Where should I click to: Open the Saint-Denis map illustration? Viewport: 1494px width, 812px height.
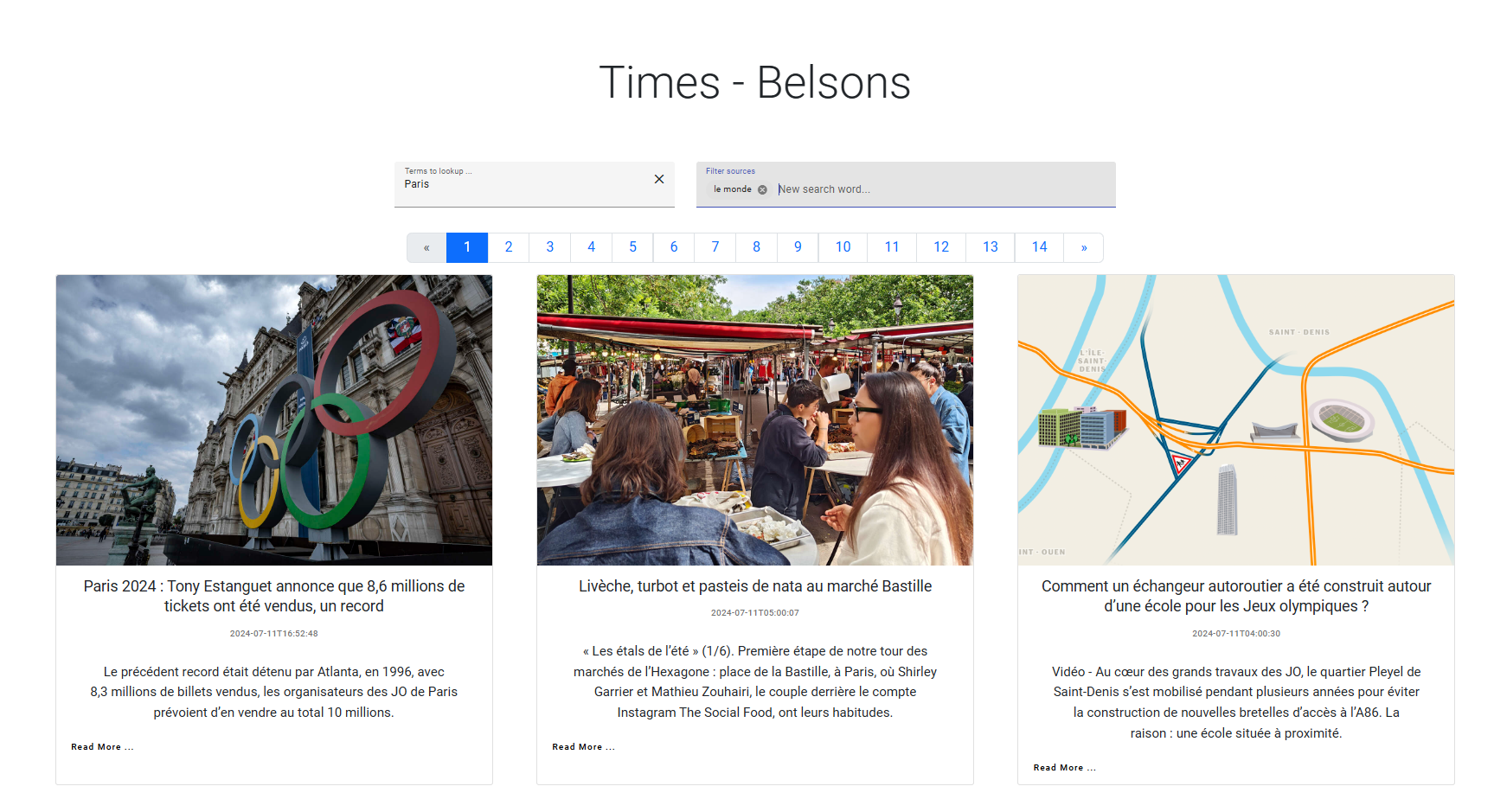[x=1236, y=420]
